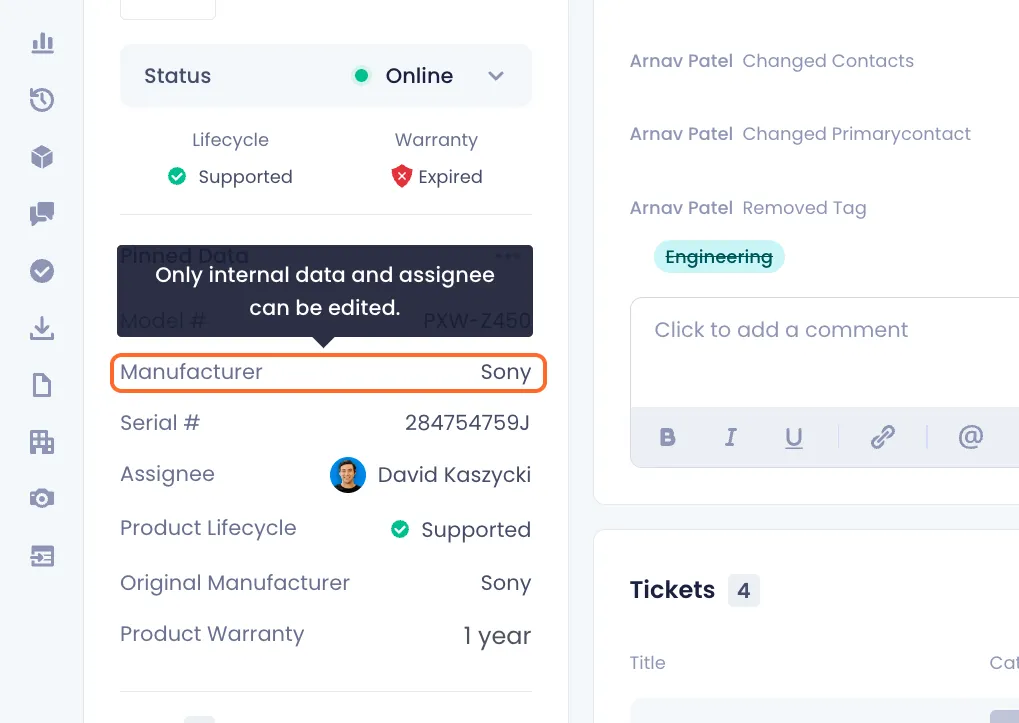
Task: Click David Kaszycki's avatar
Action: click(x=348, y=475)
